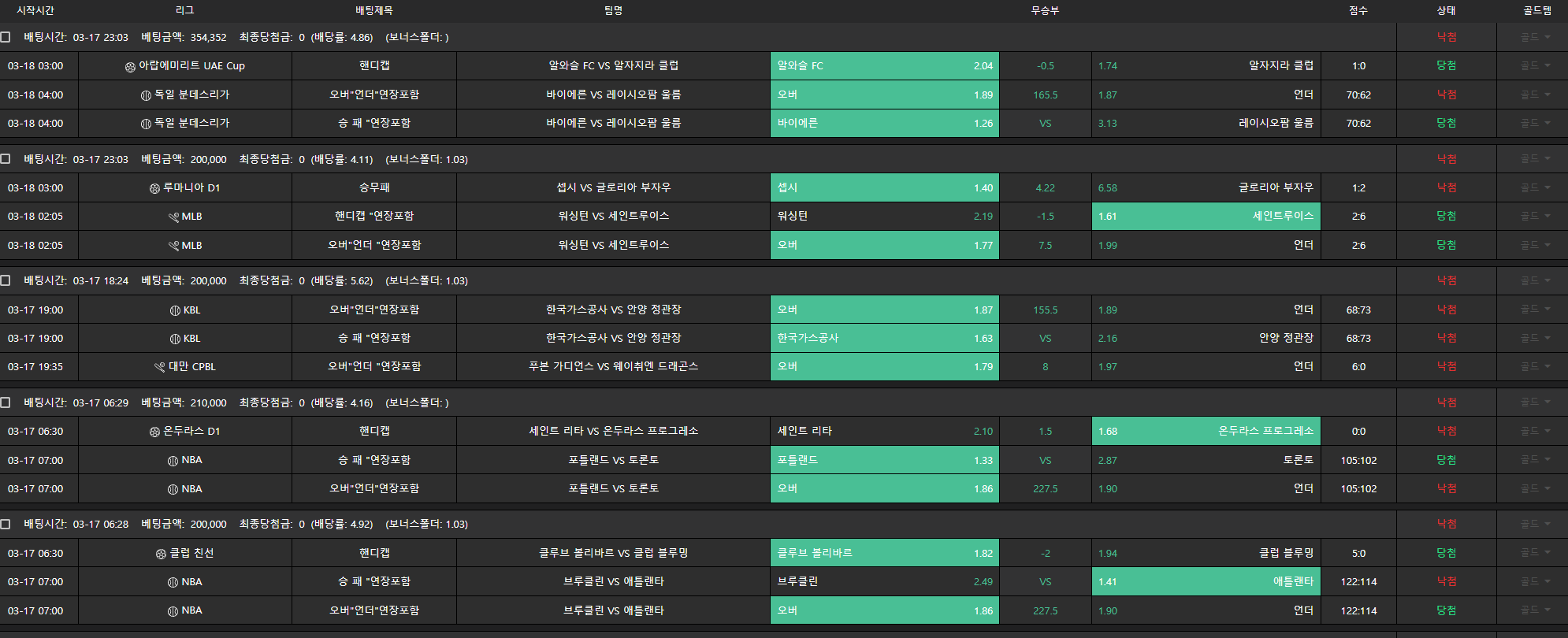Expand 골드 dropdown on 셉시 VS 글로리아 부자우 row
The image size is (1568, 638).
pos(1535,187)
